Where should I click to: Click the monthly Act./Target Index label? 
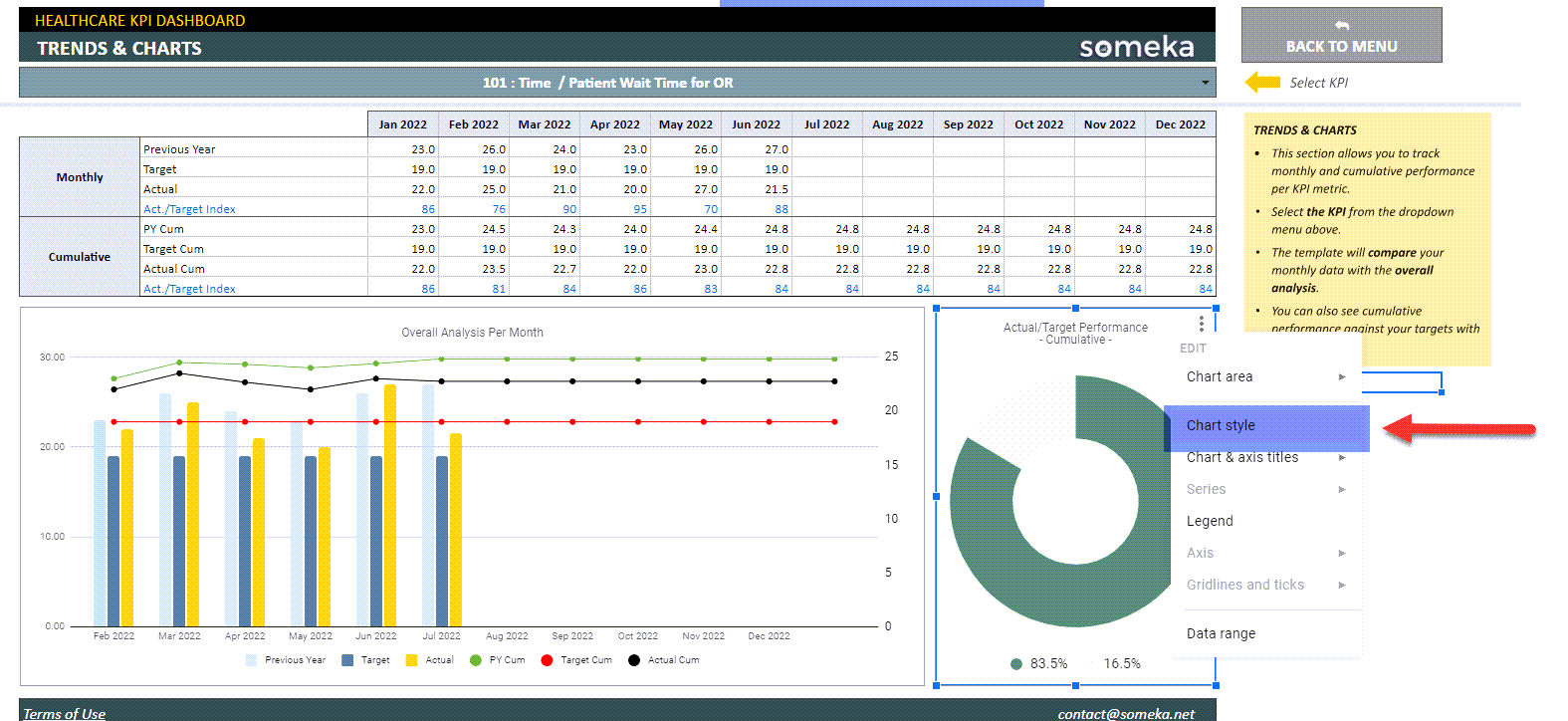[189, 209]
